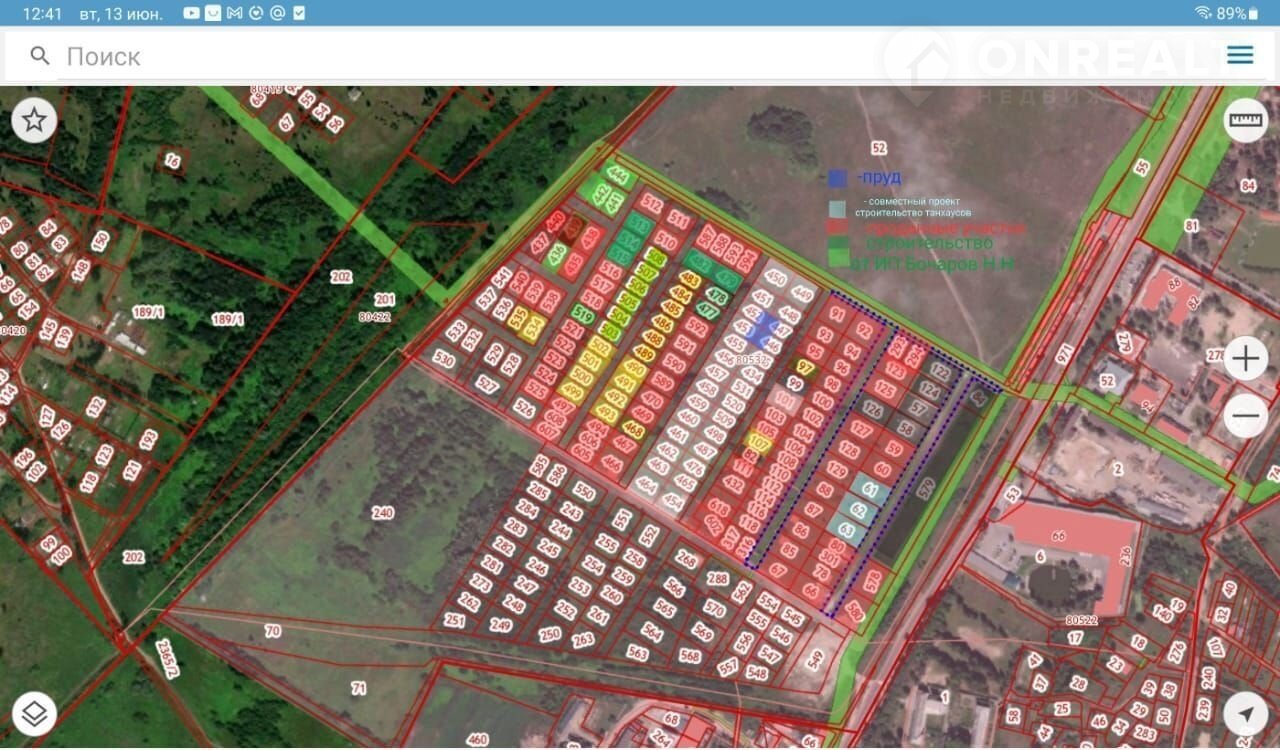
Task: Zoom in with the plus button
Action: pyautogui.click(x=1245, y=359)
